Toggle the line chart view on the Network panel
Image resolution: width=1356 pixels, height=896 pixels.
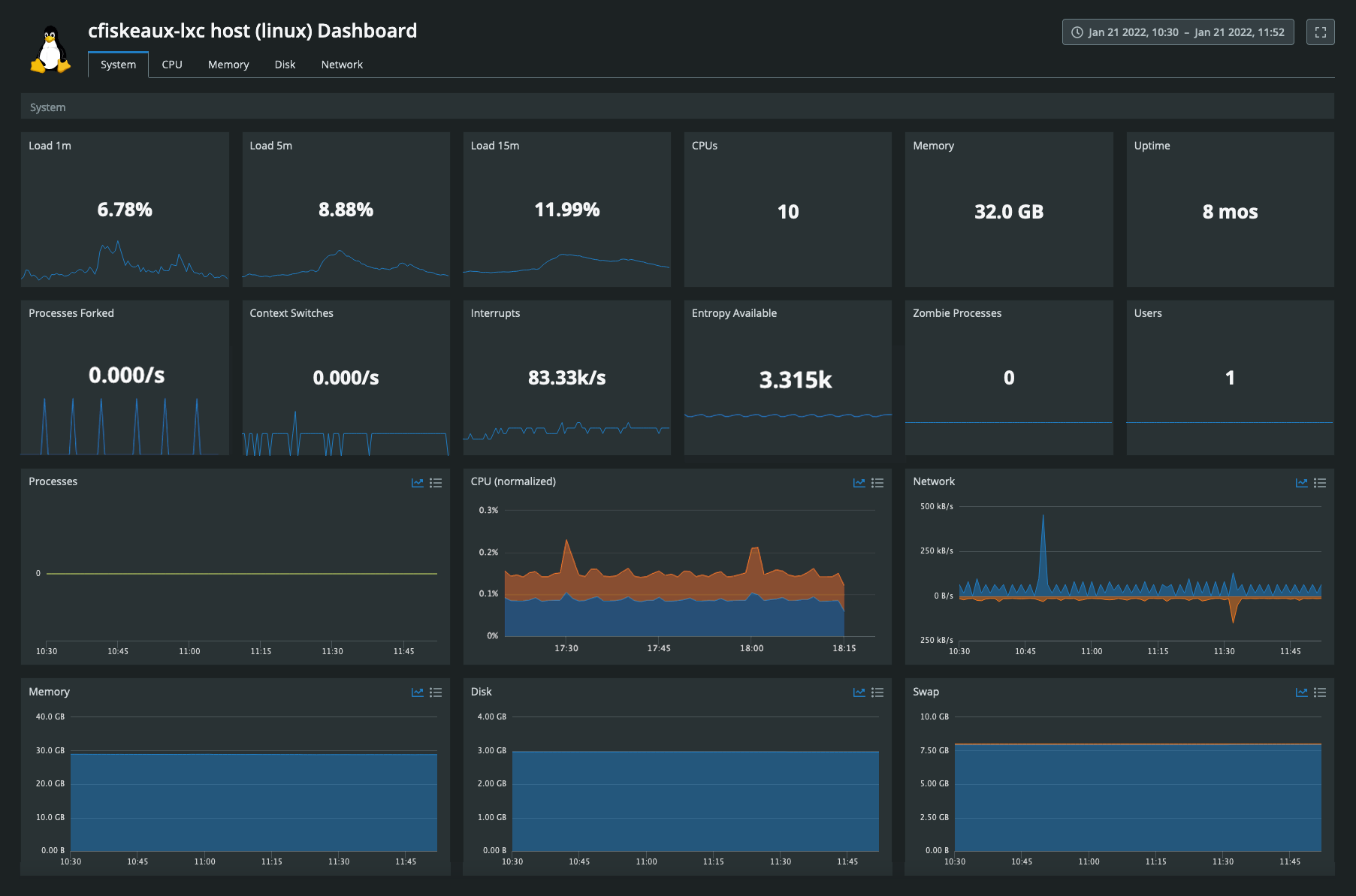coord(1301,483)
